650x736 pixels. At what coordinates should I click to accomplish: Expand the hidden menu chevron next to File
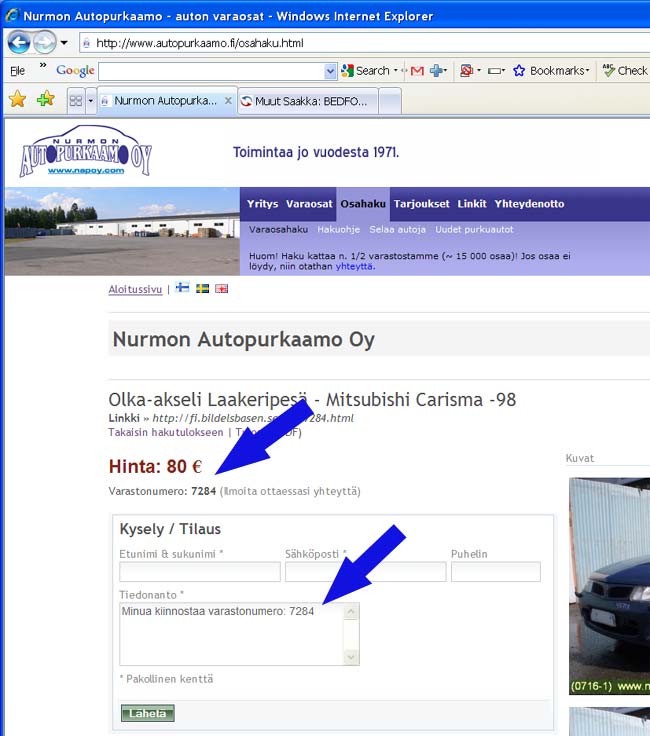(x=43, y=65)
